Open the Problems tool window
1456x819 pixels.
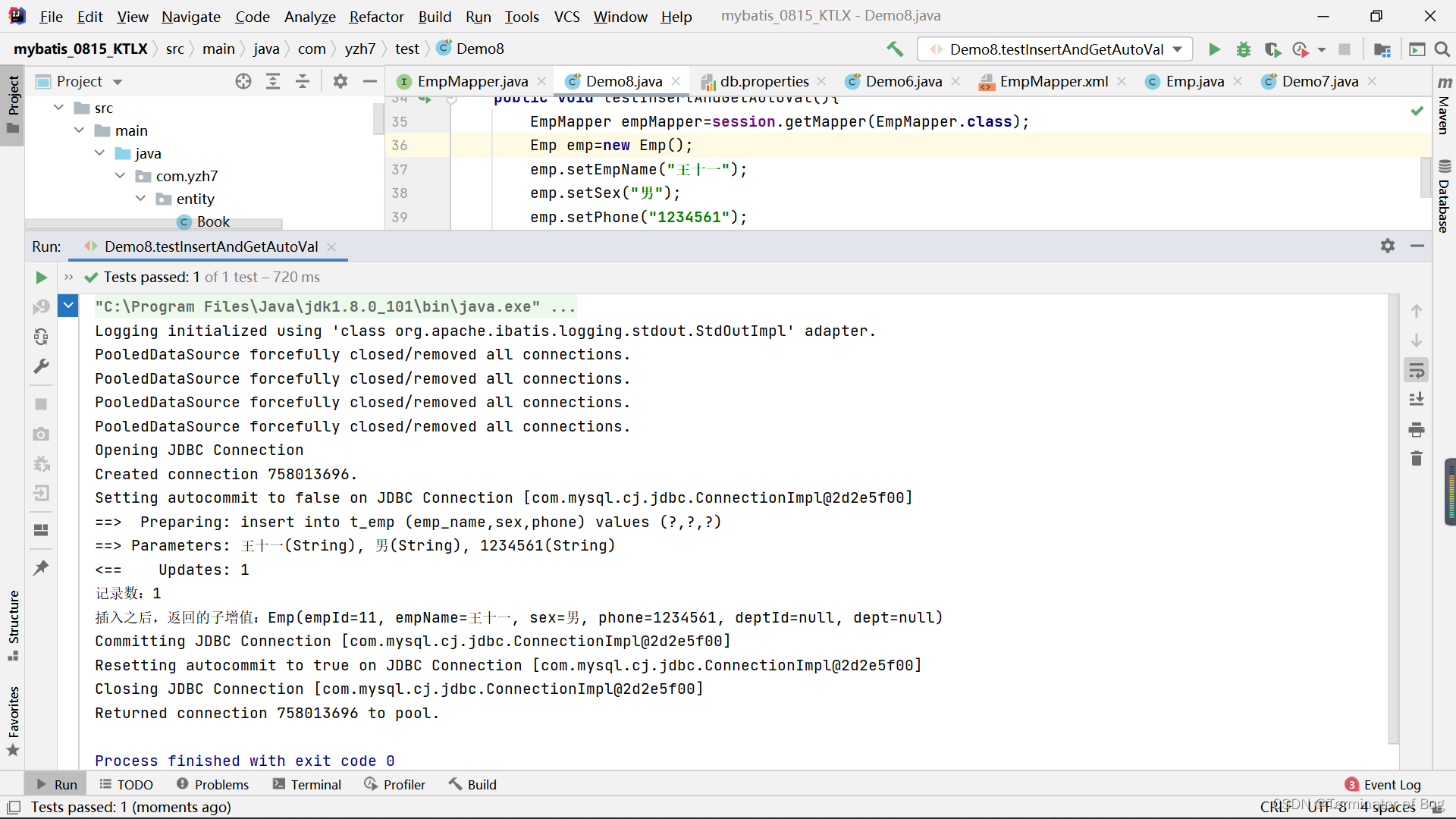(x=212, y=784)
